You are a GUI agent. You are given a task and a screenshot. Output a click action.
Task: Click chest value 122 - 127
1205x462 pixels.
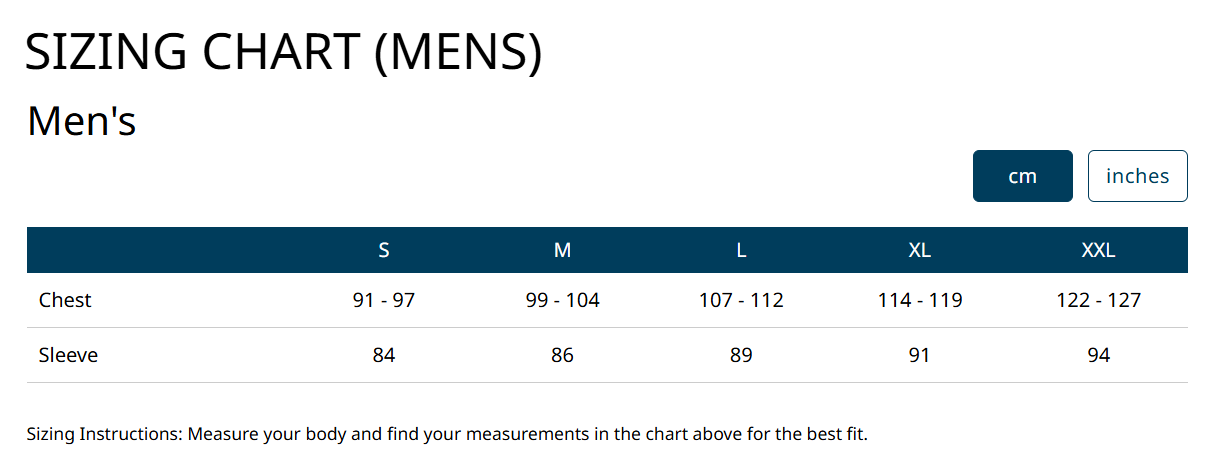coord(1098,300)
